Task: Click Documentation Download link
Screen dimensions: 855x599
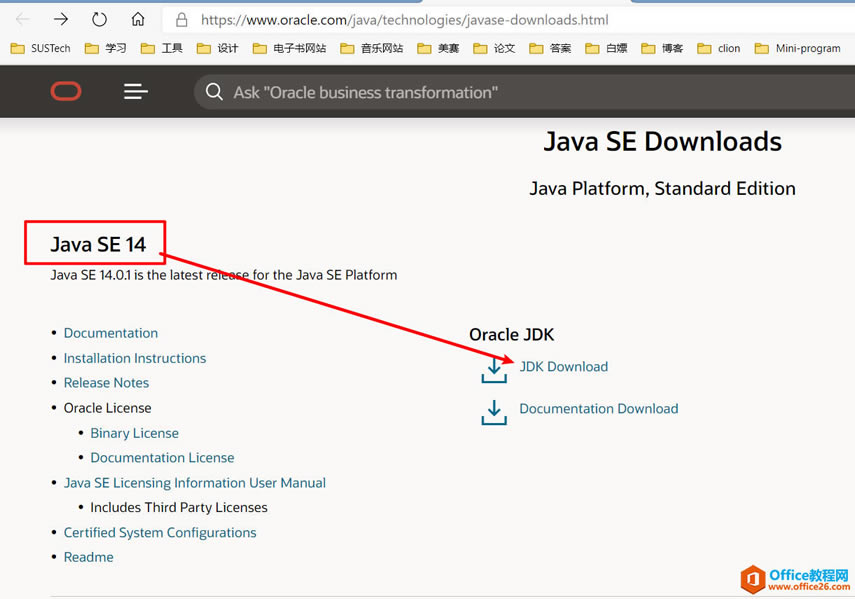Action: [599, 408]
